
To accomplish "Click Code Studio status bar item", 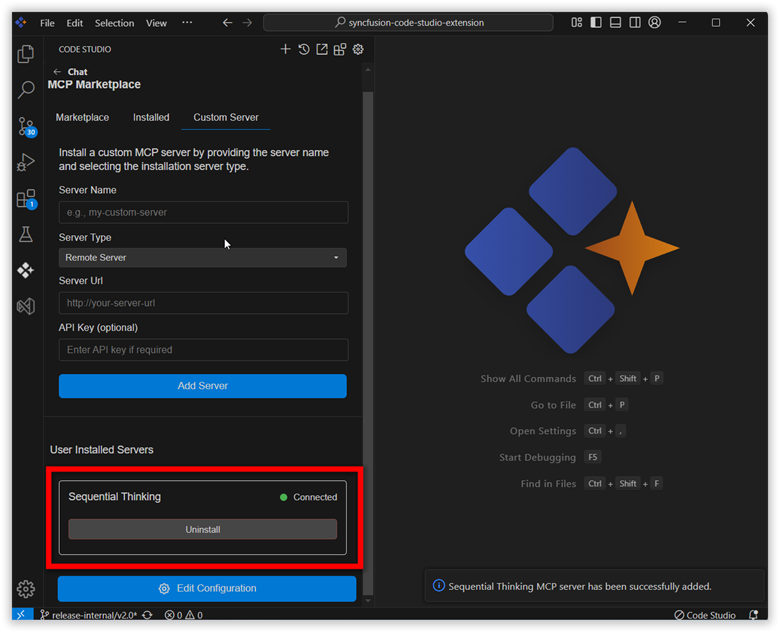I will pyautogui.click(x=704, y=615).
